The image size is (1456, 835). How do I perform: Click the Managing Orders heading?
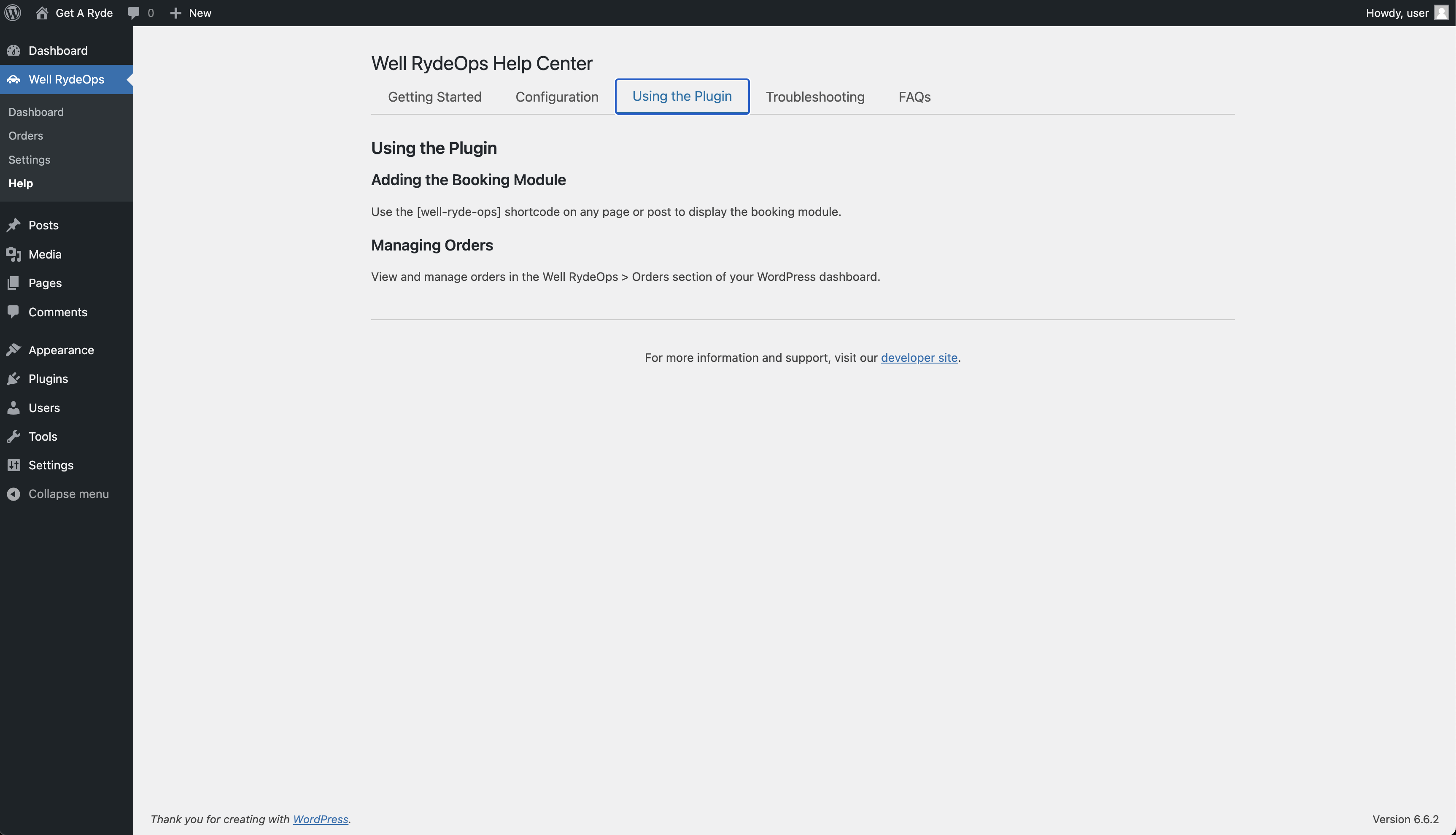tap(432, 245)
